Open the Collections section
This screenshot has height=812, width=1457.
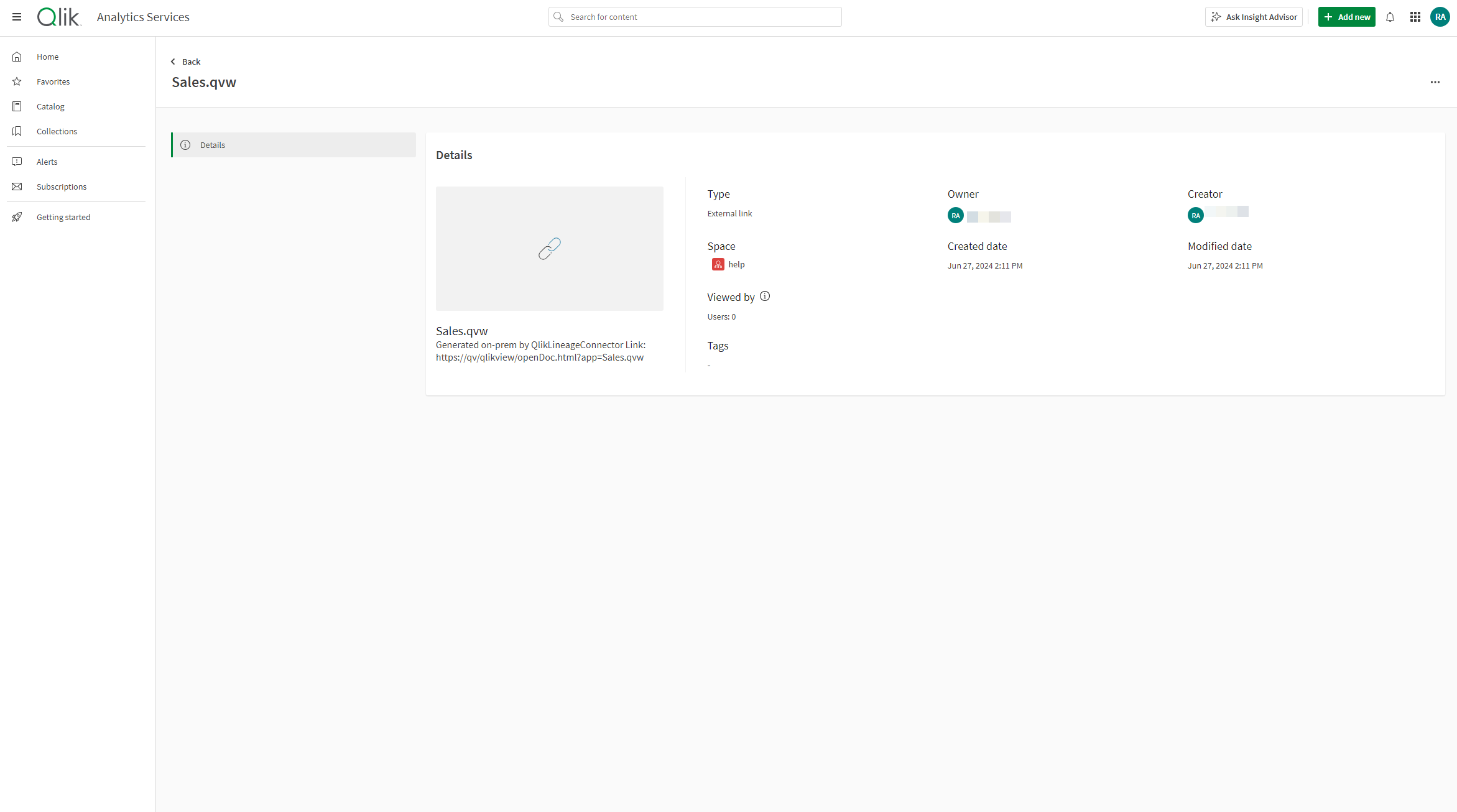pyautogui.click(x=57, y=131)
